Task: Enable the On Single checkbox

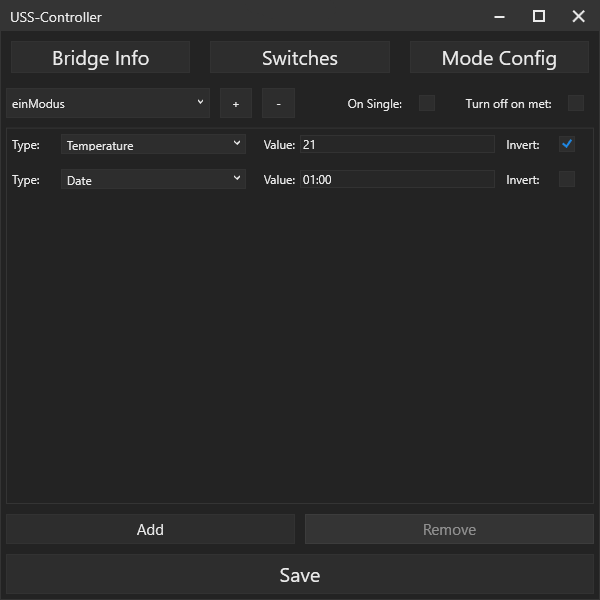Action: 427,103
